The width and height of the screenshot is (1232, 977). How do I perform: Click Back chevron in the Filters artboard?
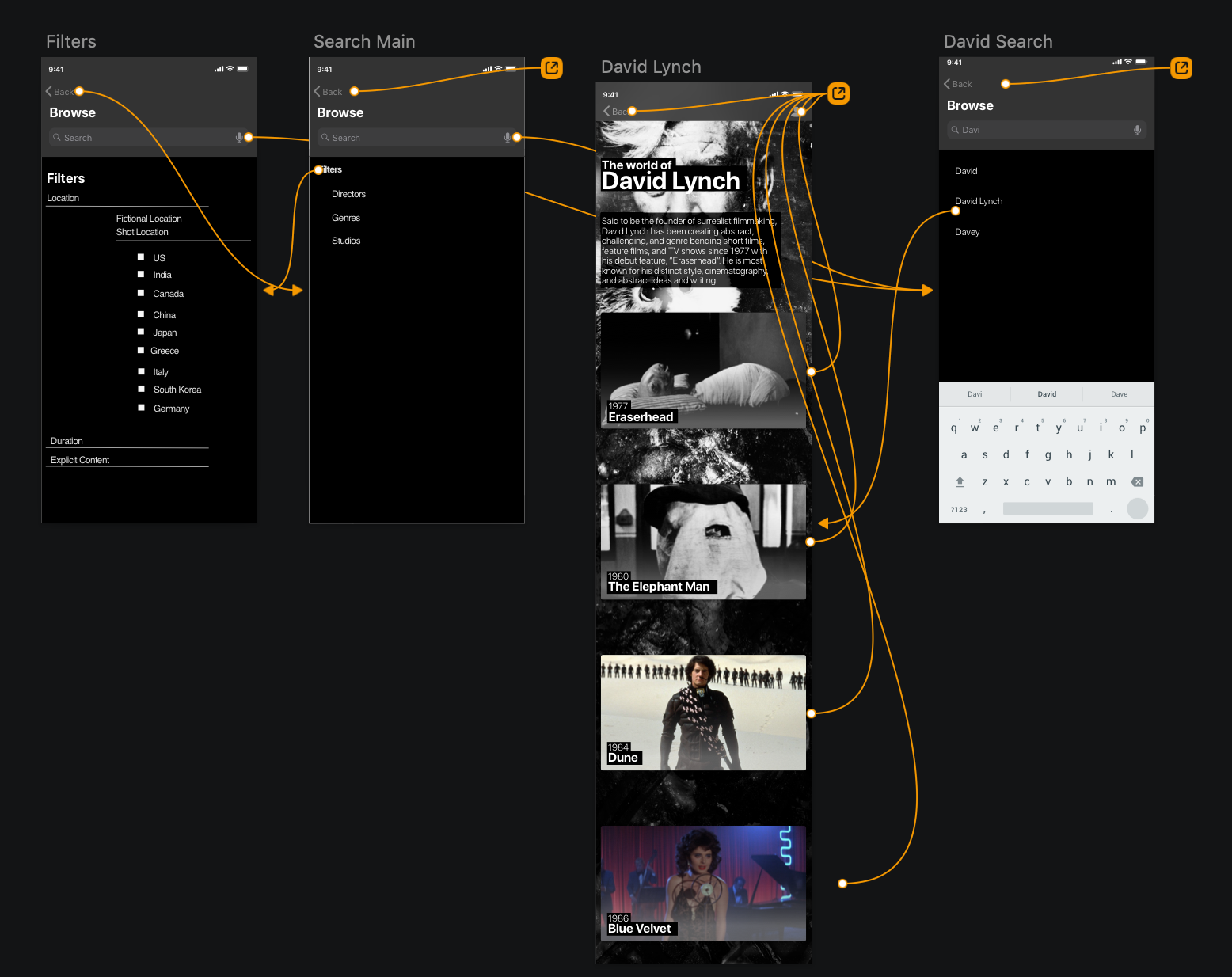pyautogui.click(x=49, y=92)
